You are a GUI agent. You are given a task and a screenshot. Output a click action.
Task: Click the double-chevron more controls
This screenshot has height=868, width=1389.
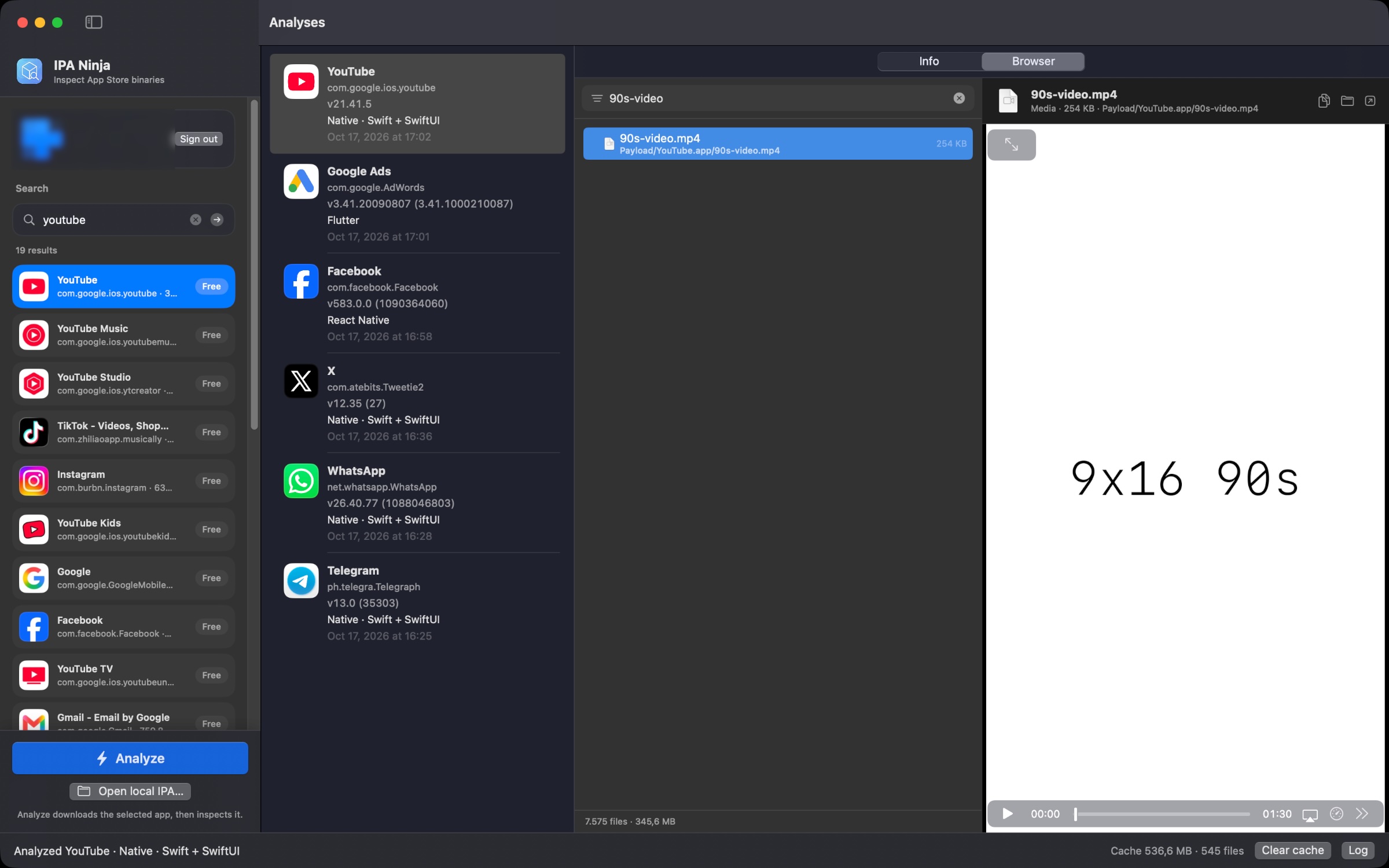pyautogui.click(x=1362, y=814)
